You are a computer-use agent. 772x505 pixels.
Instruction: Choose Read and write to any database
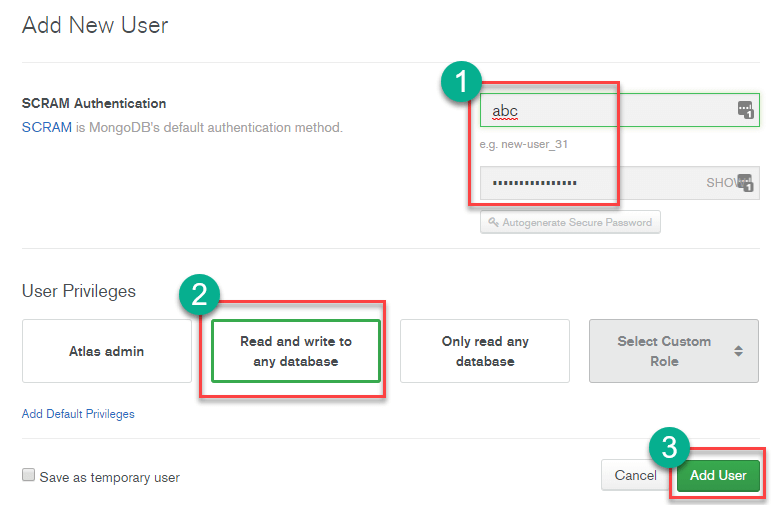click(296, 351)
